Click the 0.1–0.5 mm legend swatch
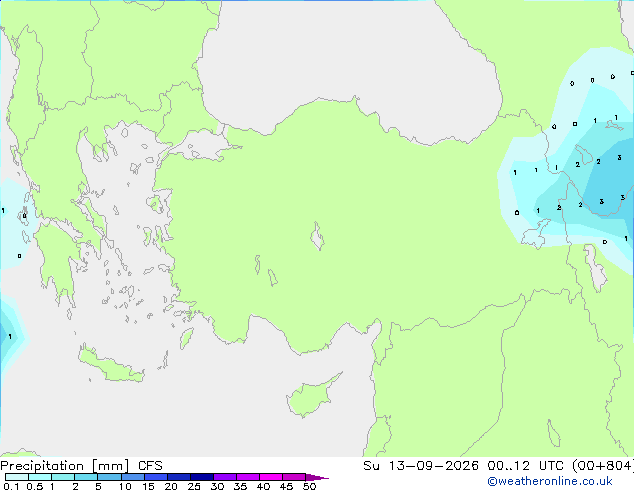Image resolution: width=634 pixels, height=490 pixels. click(17, 477)
